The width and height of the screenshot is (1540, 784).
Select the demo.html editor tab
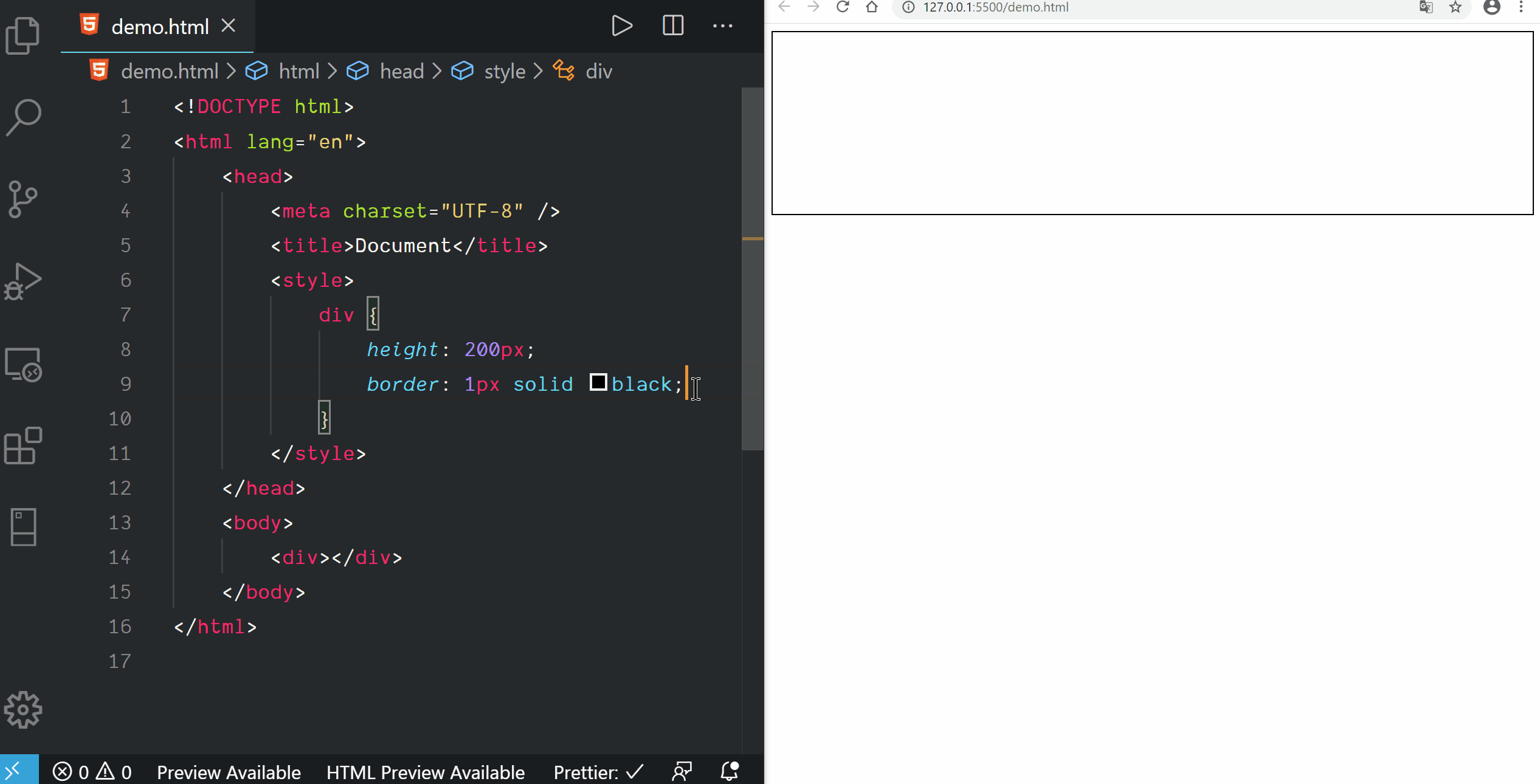(159, 27)
